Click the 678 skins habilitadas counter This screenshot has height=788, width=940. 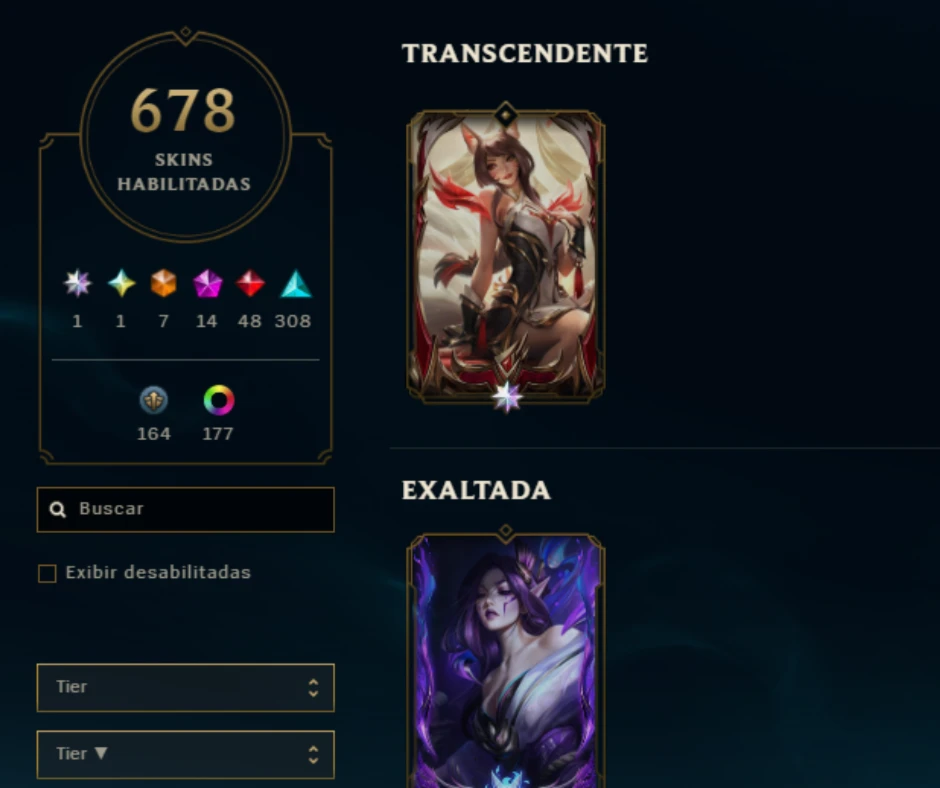click(185, 137)
